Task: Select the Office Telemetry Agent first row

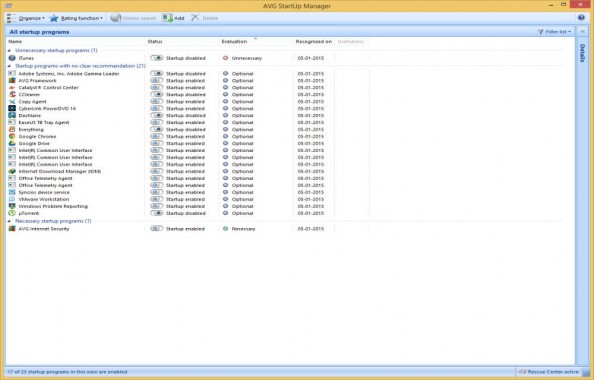Action: (x=189, y=178)
